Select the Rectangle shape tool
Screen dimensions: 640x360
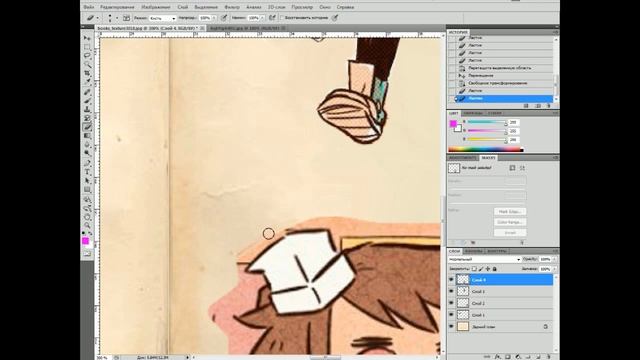[87, 190]
